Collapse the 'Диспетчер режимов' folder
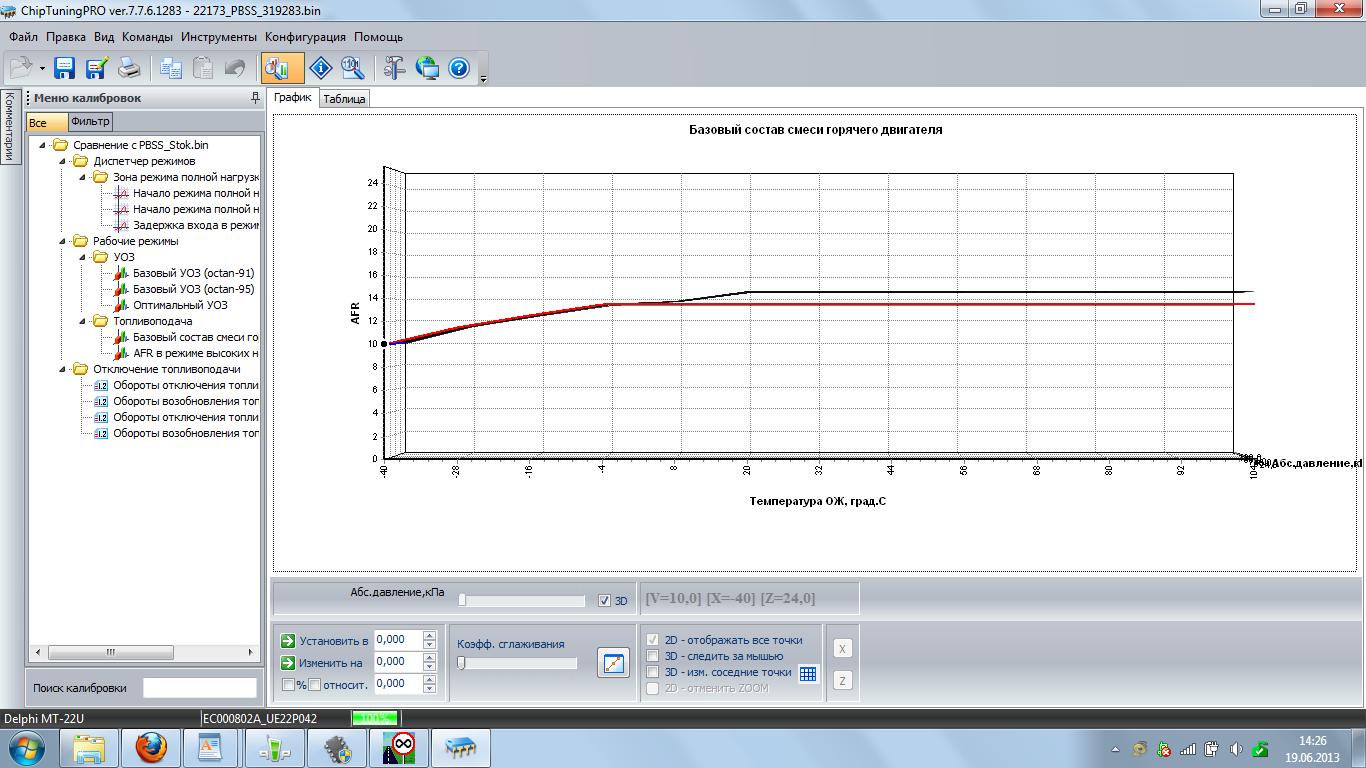The height and width of the screenshot is (768, 1366). (x=62, y=161)
